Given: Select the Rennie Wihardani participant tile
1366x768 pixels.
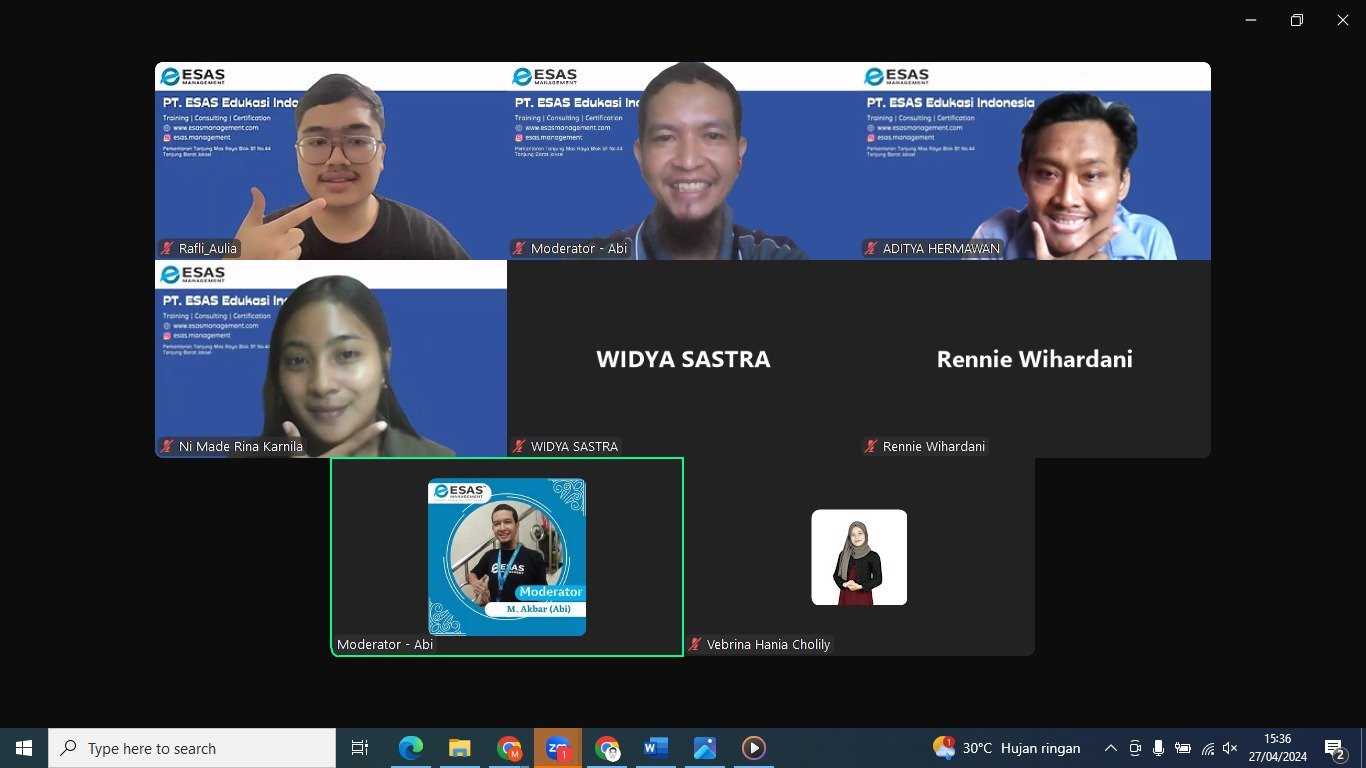Looking at the screenshot, I should pos(1035,359).
